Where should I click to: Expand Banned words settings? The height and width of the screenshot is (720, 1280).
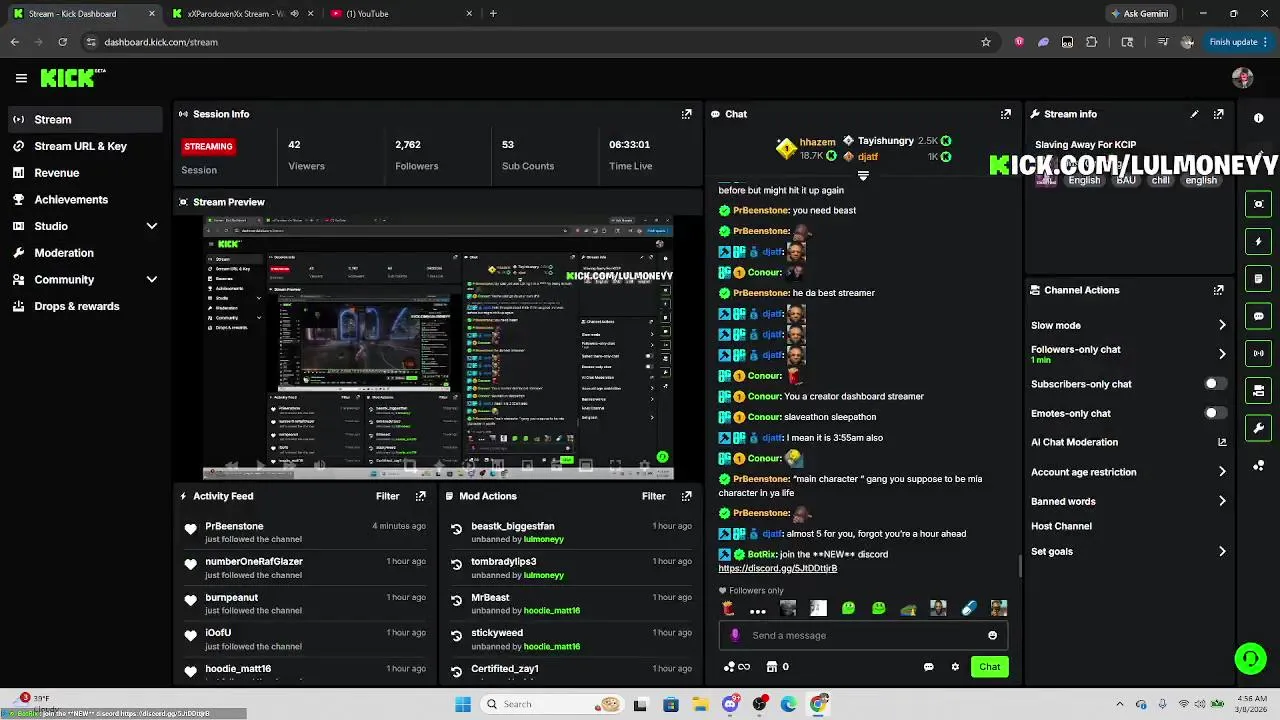point(1222,501)
